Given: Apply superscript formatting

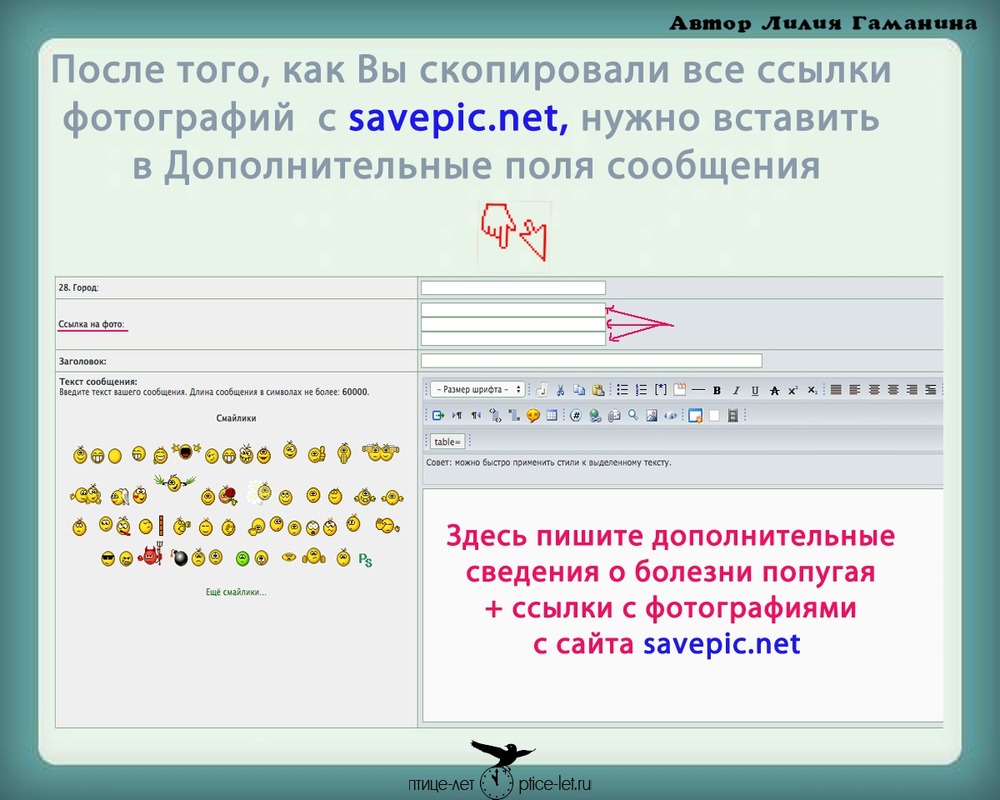Looking at the screenshot, I should coord(793,390).
